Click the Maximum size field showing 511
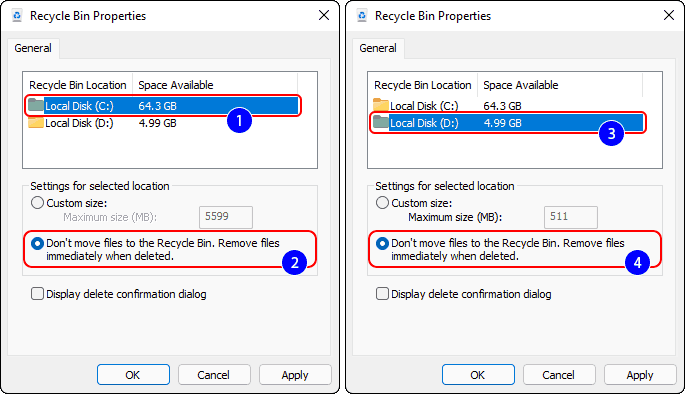 571,217
